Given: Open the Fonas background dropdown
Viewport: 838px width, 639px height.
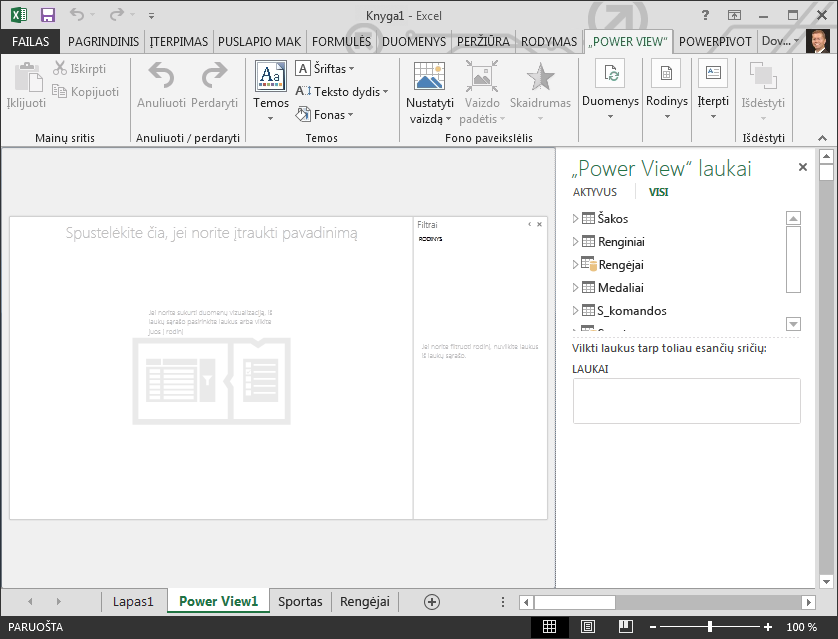Looking at the screenshot, I should click(324, 114).
